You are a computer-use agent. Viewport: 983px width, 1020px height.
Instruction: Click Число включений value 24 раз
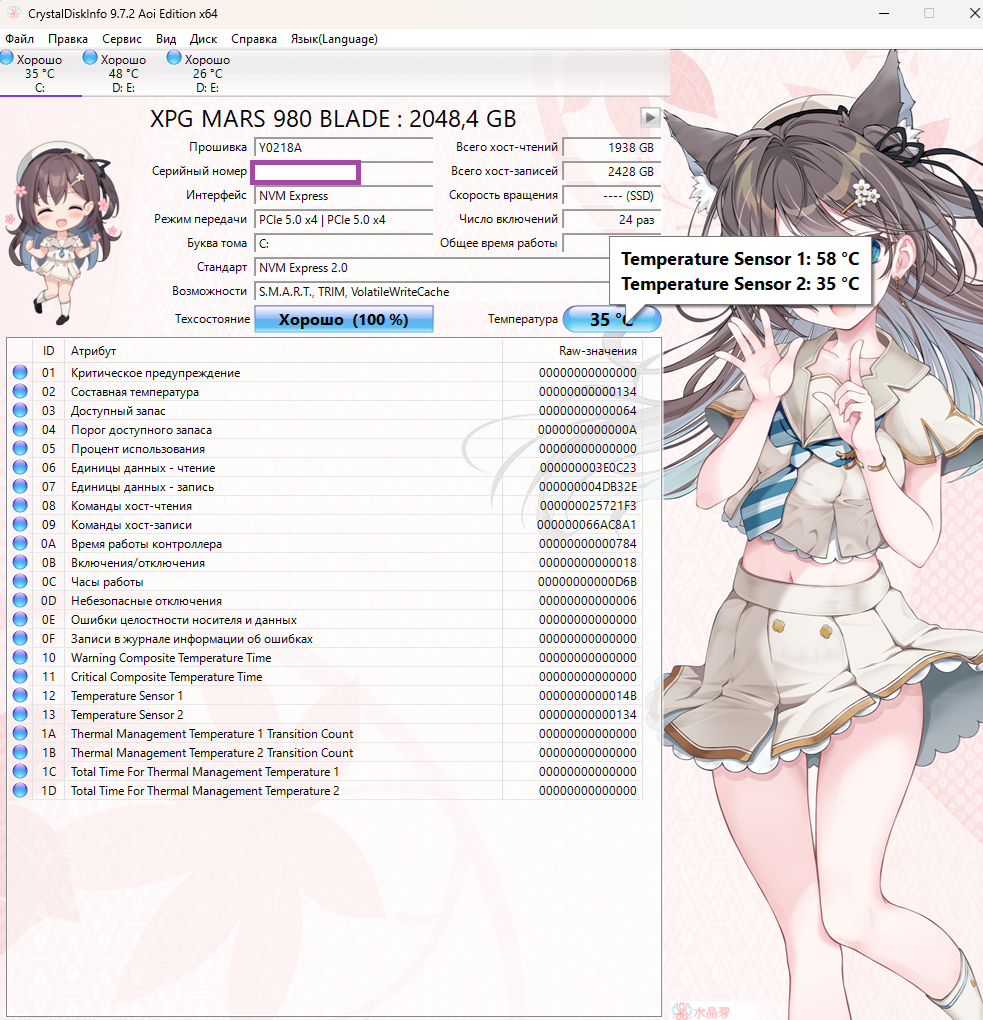point(612,220)
